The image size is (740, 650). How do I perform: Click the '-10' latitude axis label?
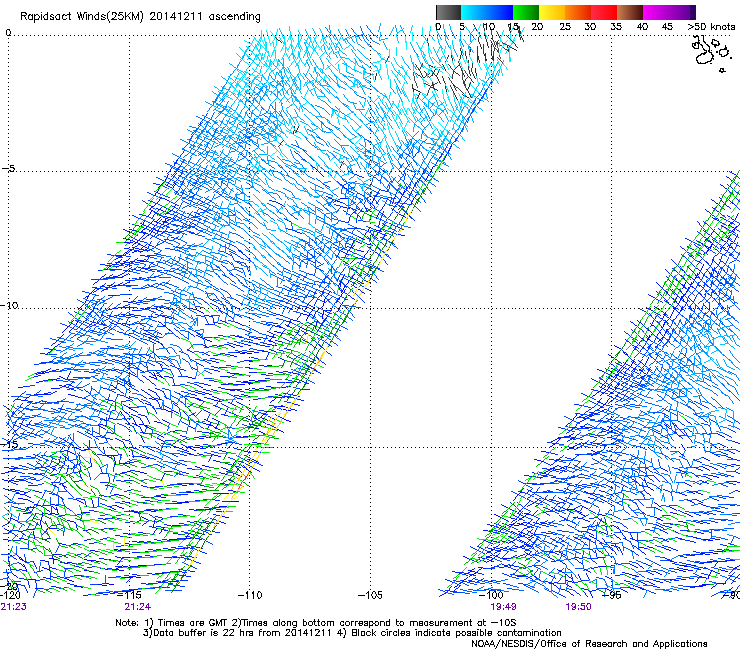pyautogui.click(x=9, y=305)
